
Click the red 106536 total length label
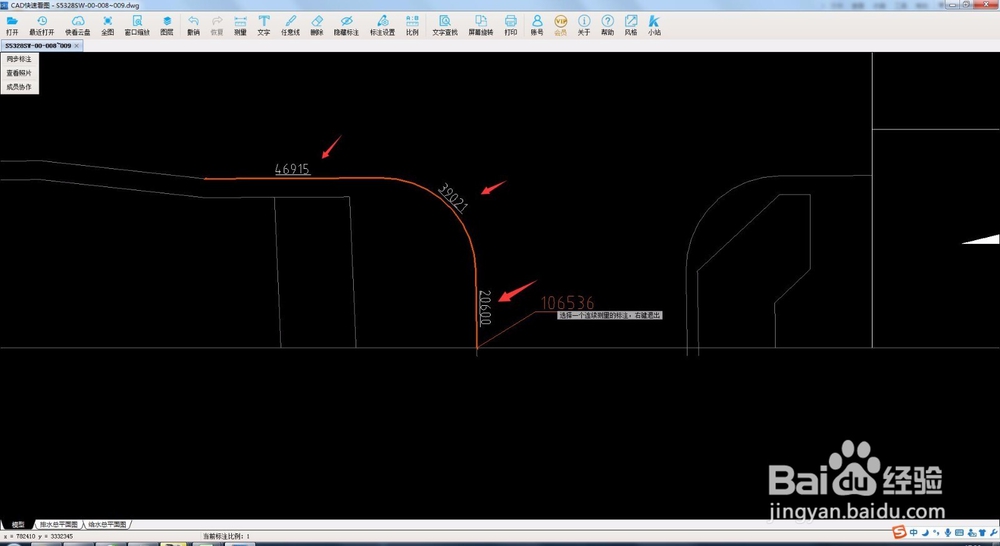[x=568, y=303]
